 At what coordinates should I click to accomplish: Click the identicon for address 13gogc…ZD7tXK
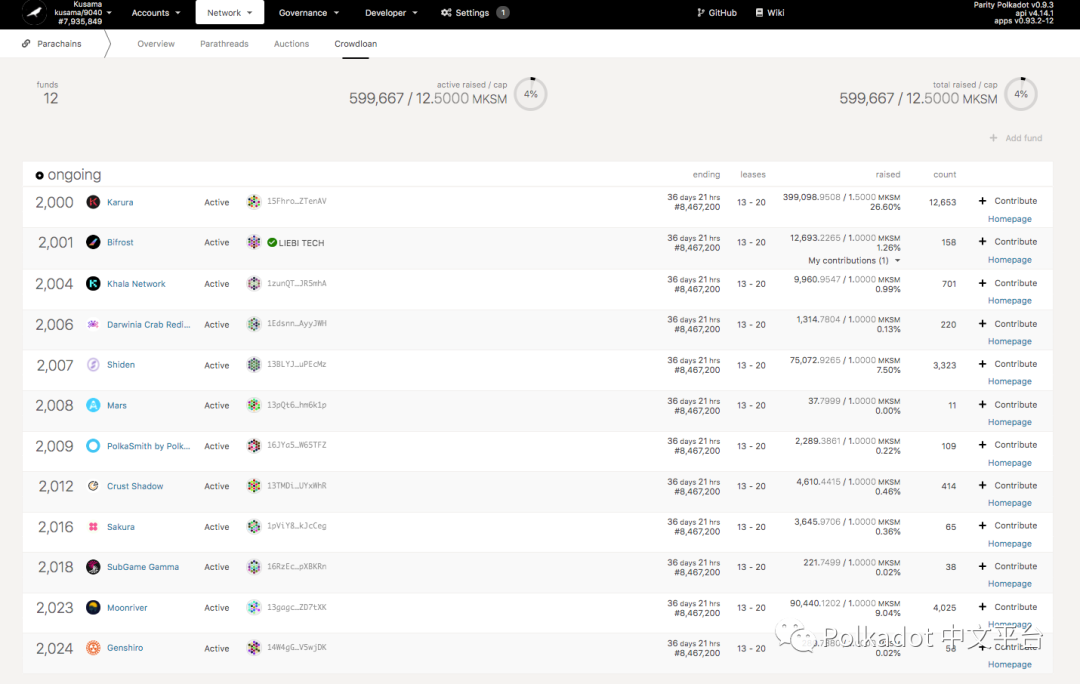pyautogui.click(x=254, y=607)
